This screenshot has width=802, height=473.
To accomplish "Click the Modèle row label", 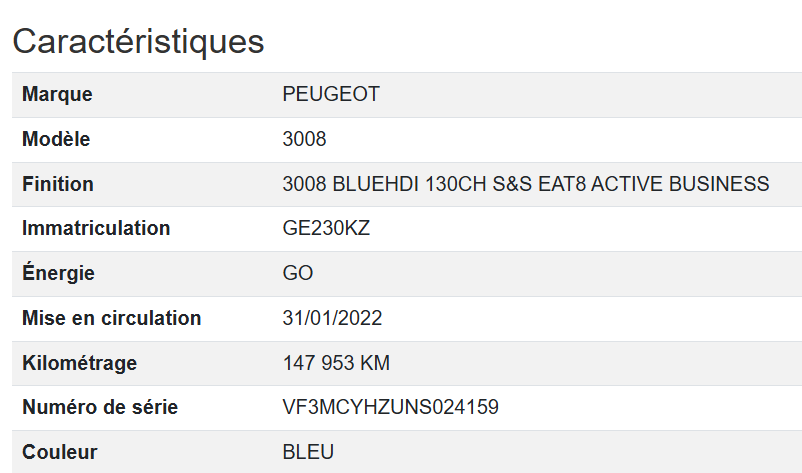I will click(56, 139).
